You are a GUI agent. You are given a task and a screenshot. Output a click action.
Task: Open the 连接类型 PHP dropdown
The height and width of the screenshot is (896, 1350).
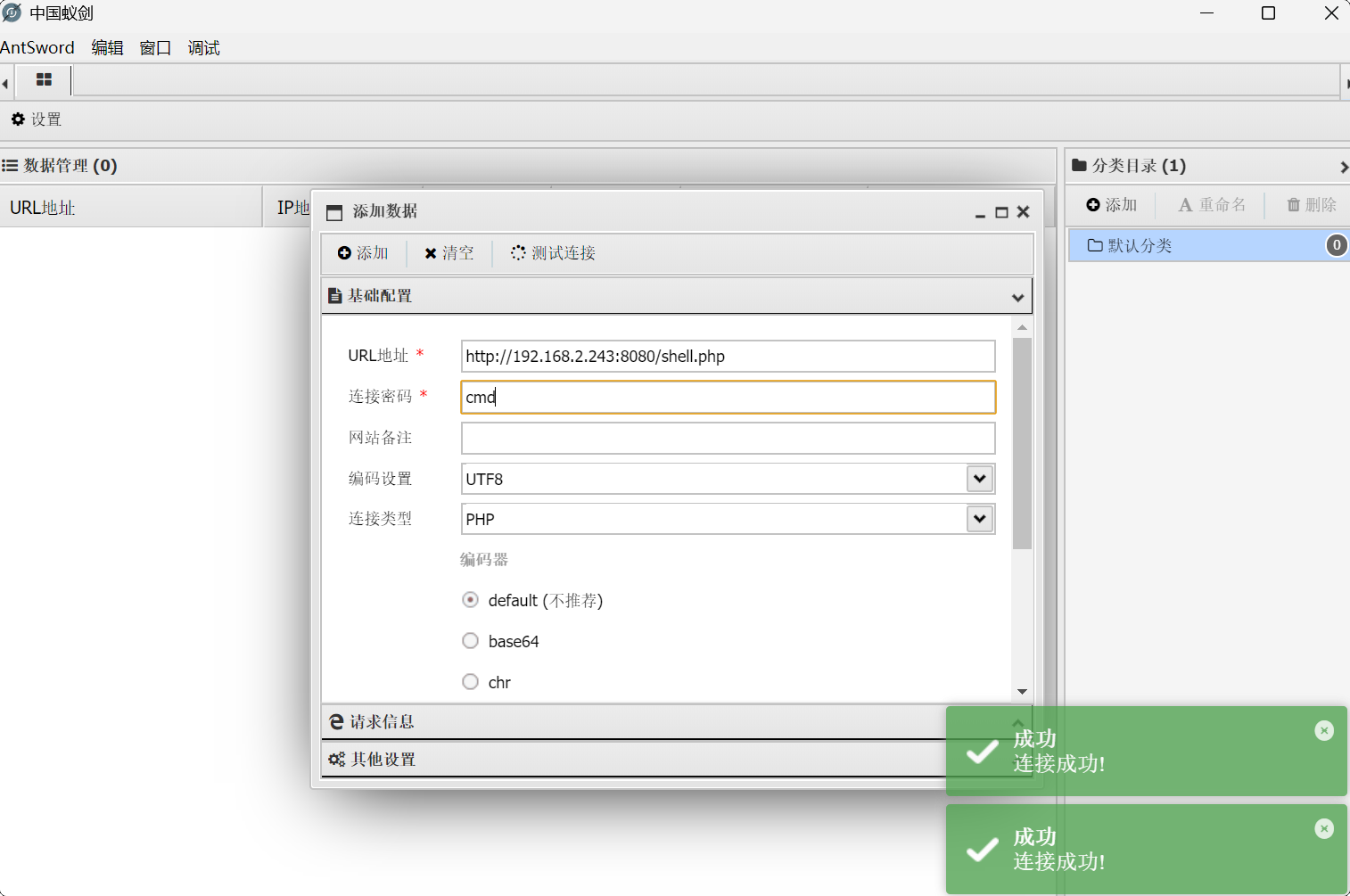point(979,519)
